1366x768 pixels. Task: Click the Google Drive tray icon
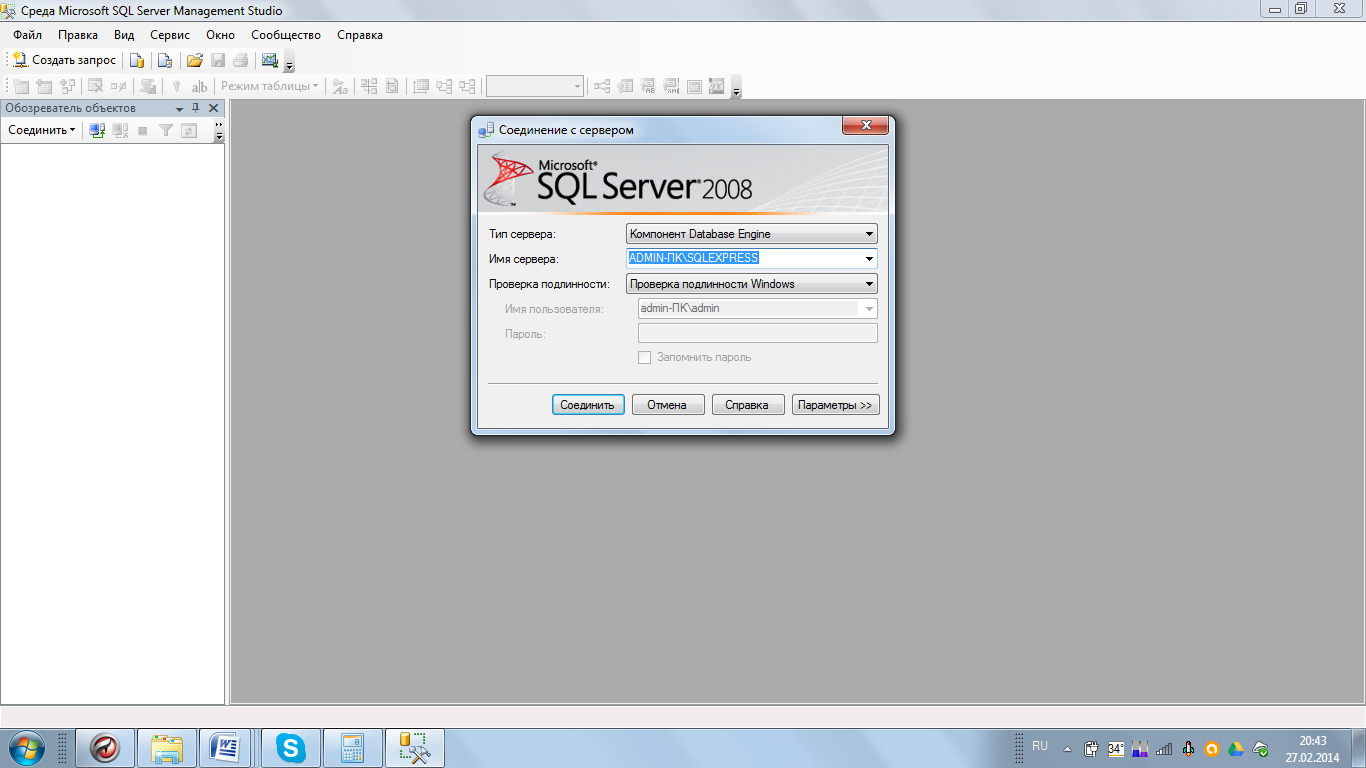tap(1236, 748)
